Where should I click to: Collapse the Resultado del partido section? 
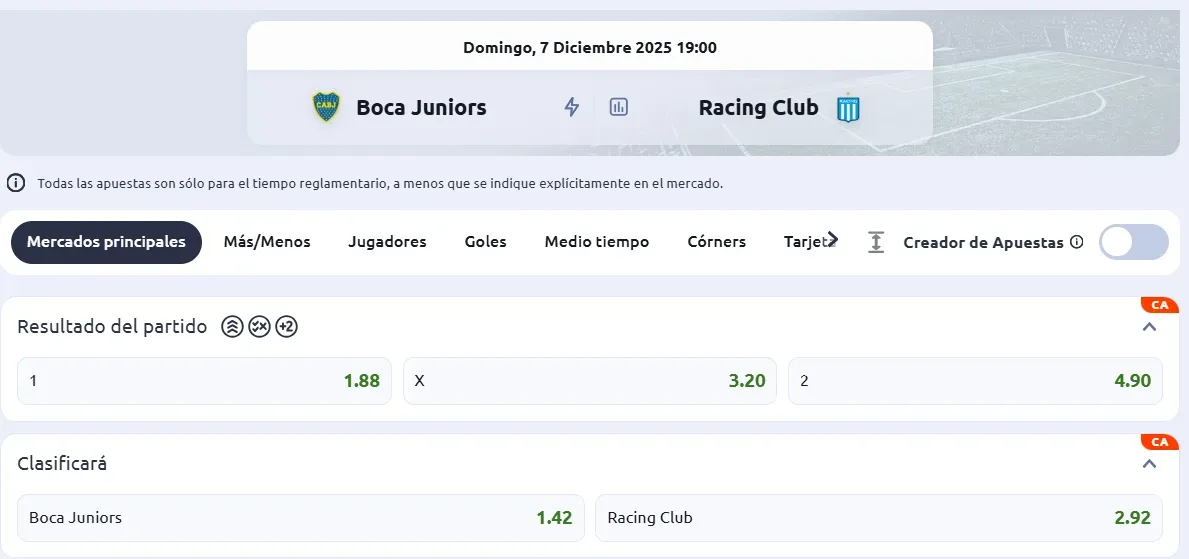1149,327
